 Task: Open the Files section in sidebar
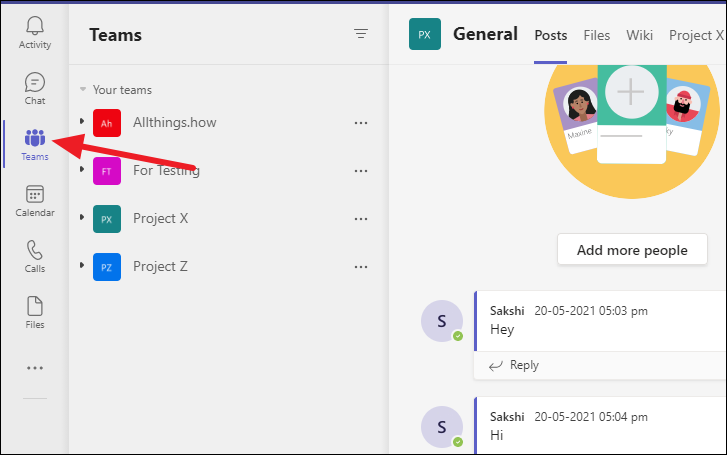(35, 313)
